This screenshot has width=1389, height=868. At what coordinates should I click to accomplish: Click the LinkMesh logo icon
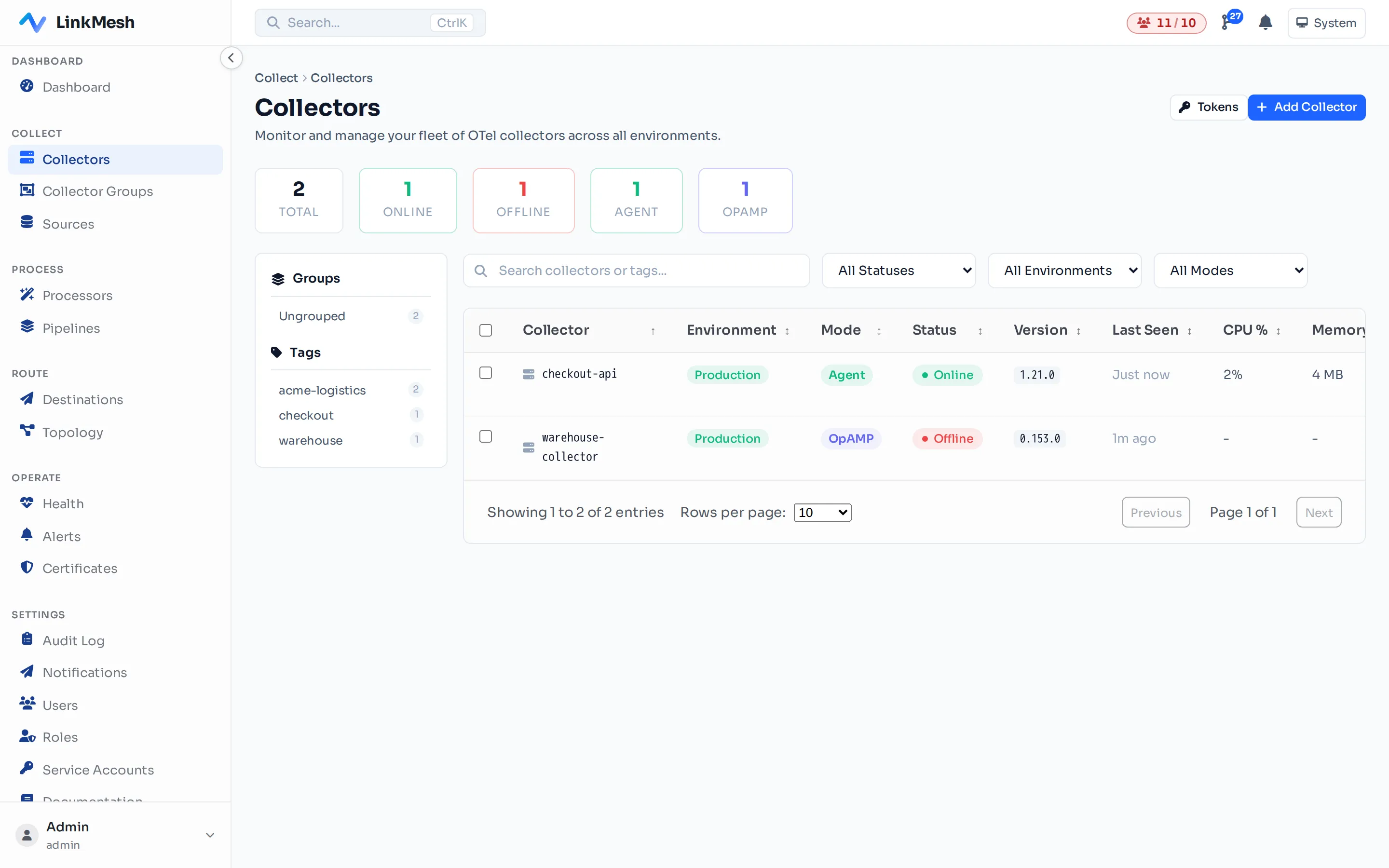pyautogui.click(x=32, y=22)
